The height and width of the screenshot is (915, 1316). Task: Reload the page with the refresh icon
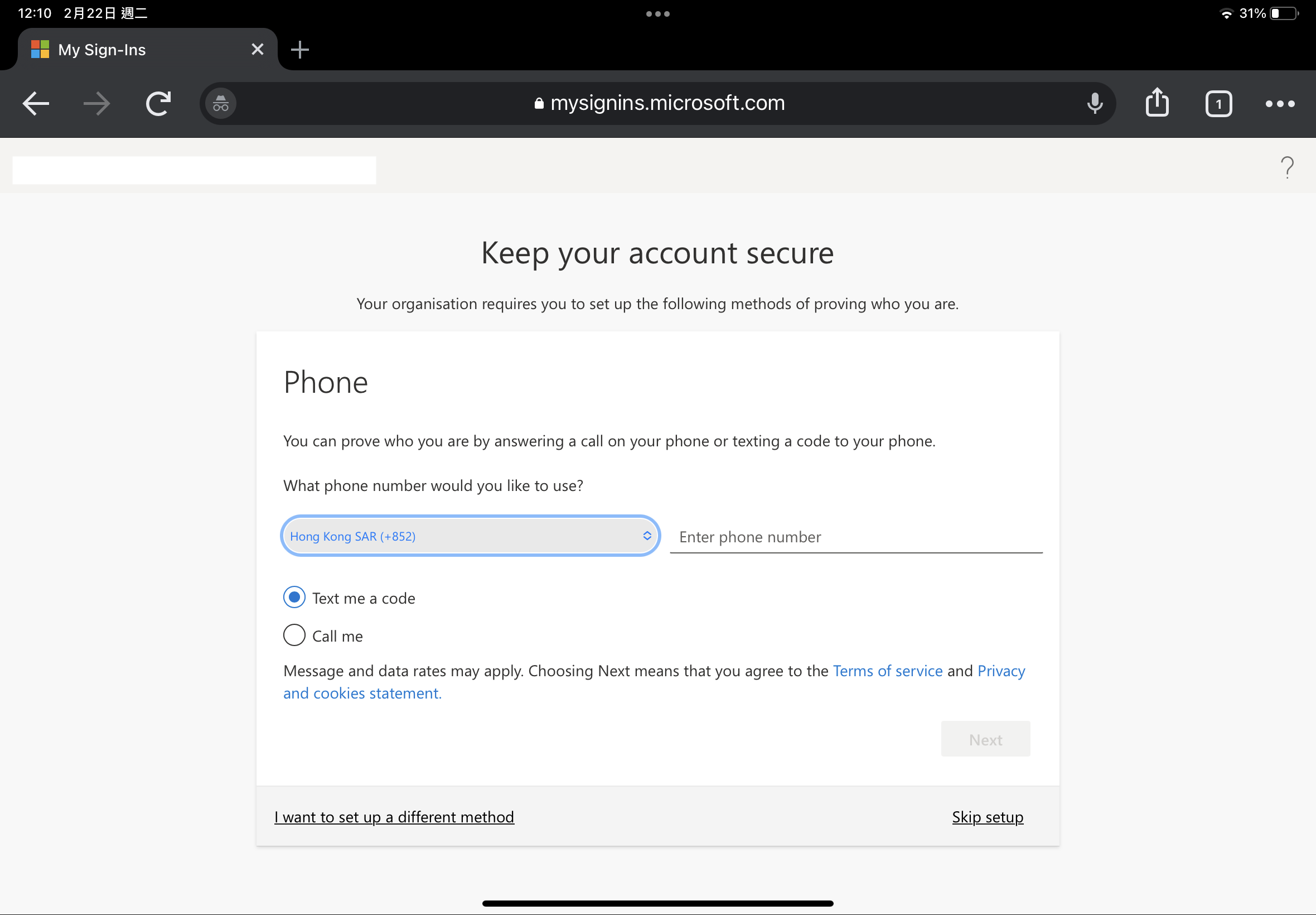[x=158, y=104]
